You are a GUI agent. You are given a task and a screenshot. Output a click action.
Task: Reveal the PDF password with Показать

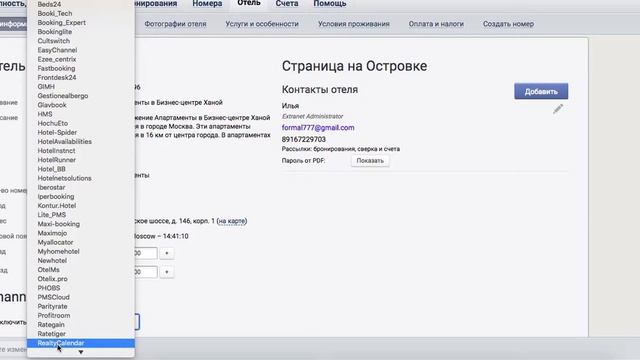pos(370,161)
